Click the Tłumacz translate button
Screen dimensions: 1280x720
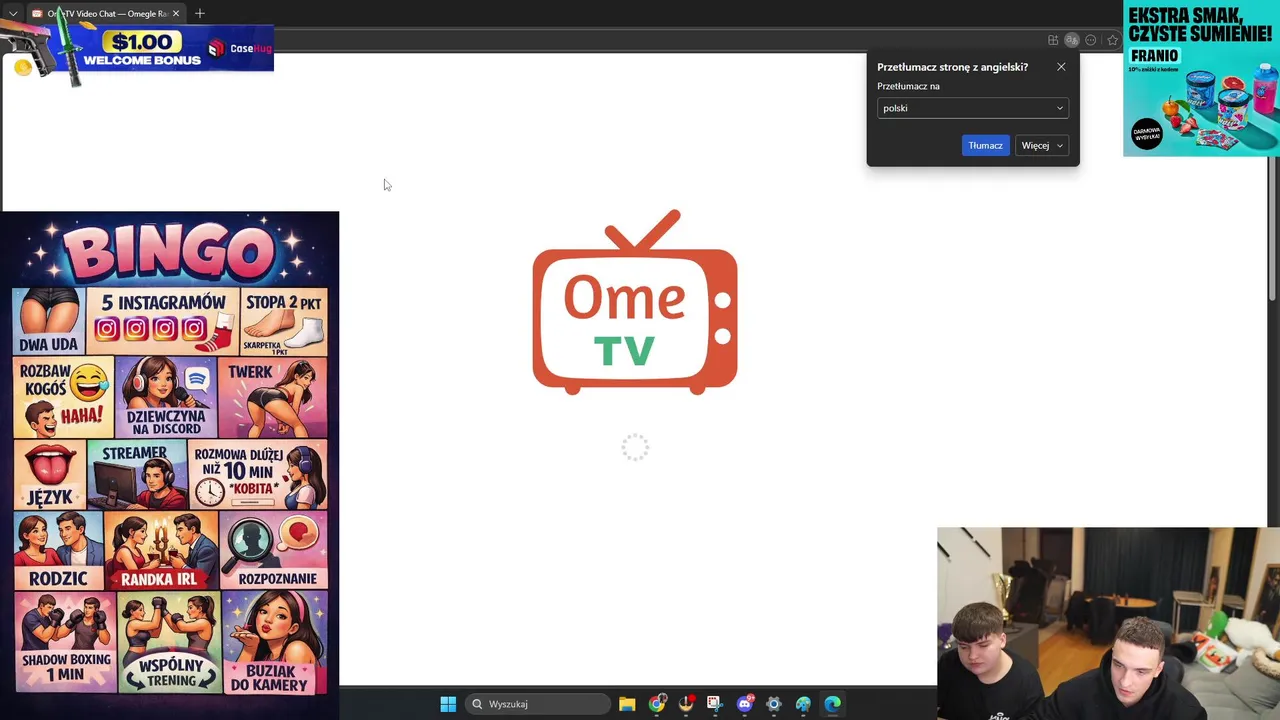coord(985,145)
